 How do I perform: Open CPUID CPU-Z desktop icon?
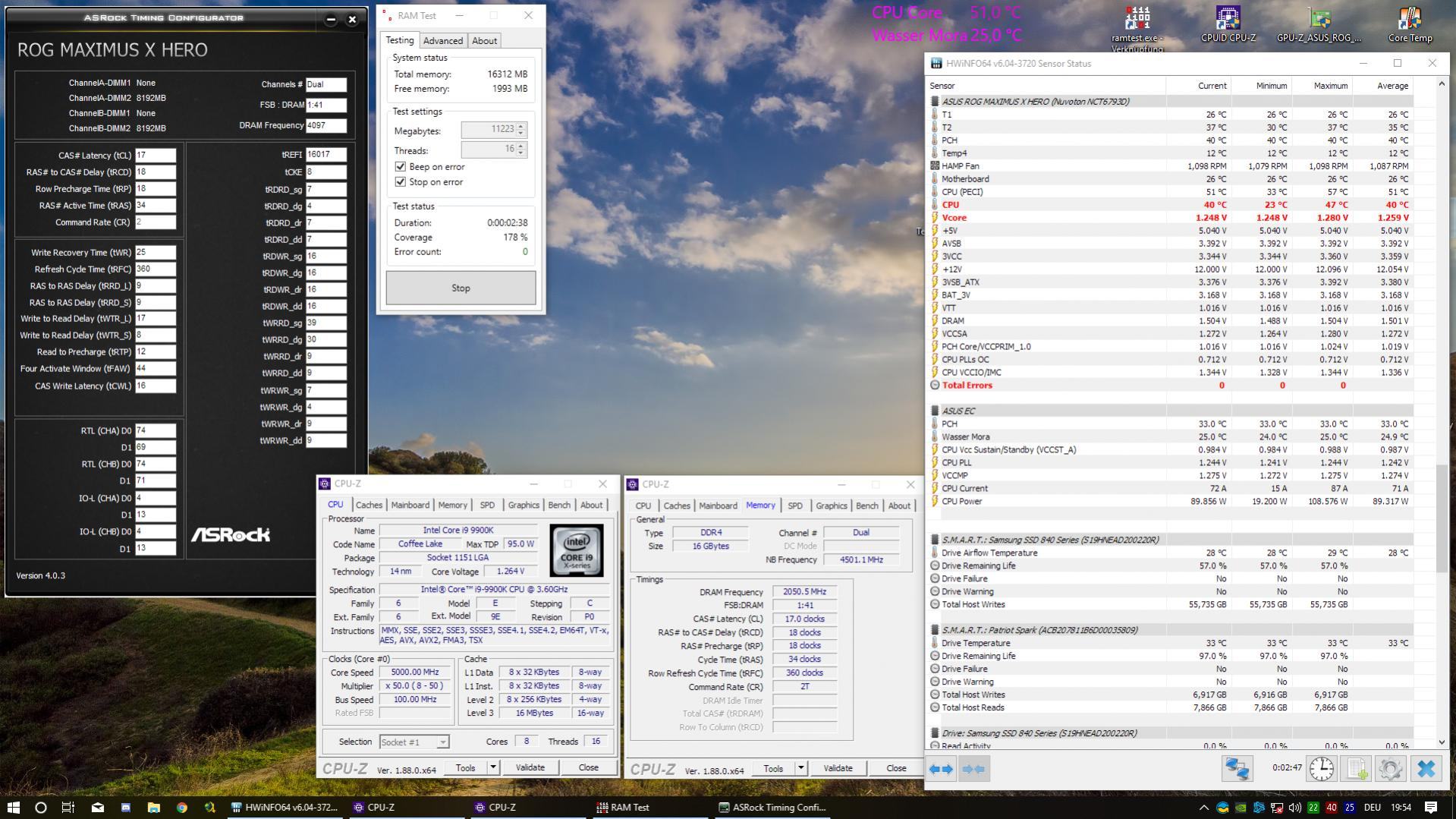1228,24
